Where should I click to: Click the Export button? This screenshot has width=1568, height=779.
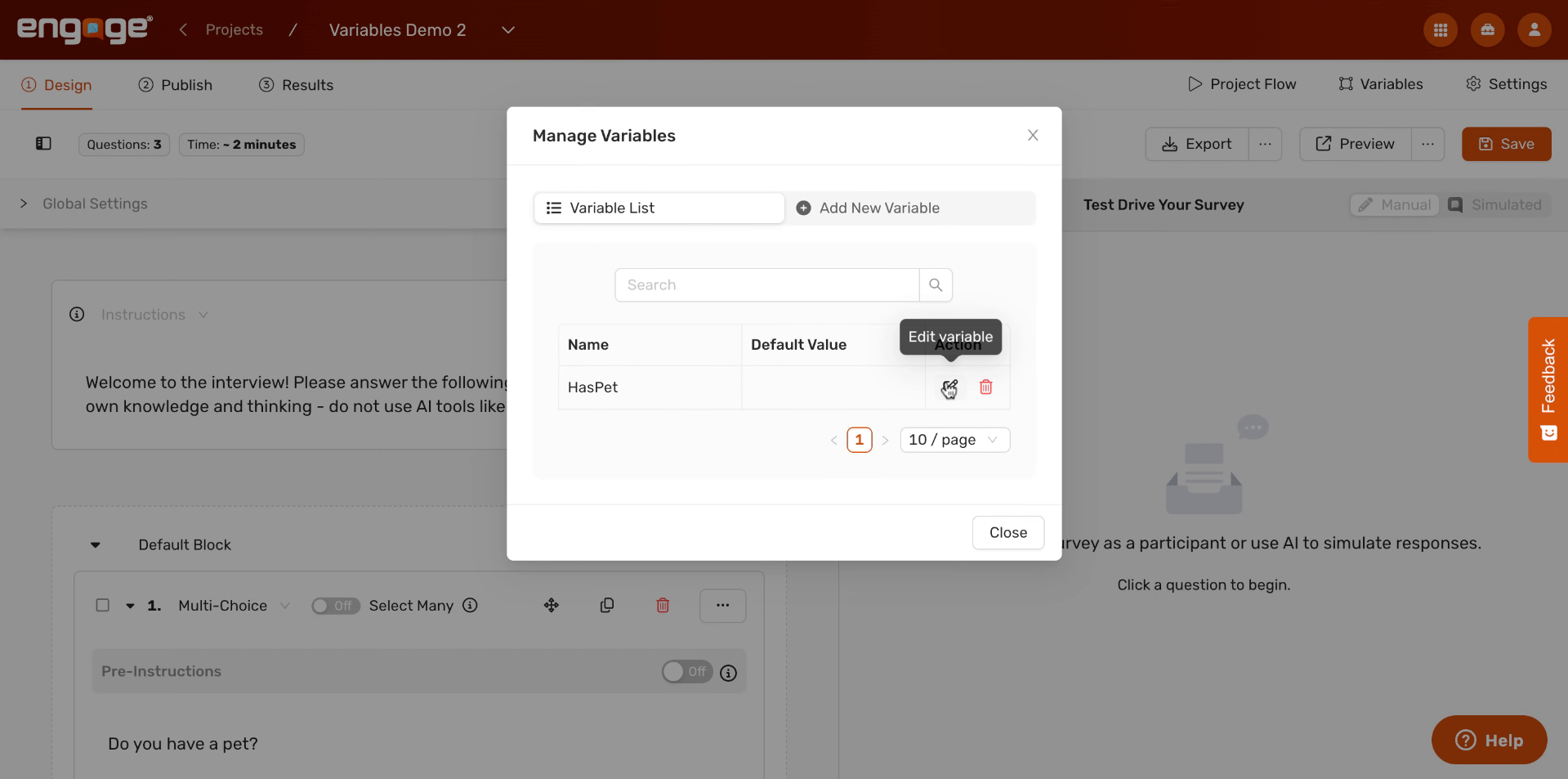pyautogui.click(x=1197, y=144)
